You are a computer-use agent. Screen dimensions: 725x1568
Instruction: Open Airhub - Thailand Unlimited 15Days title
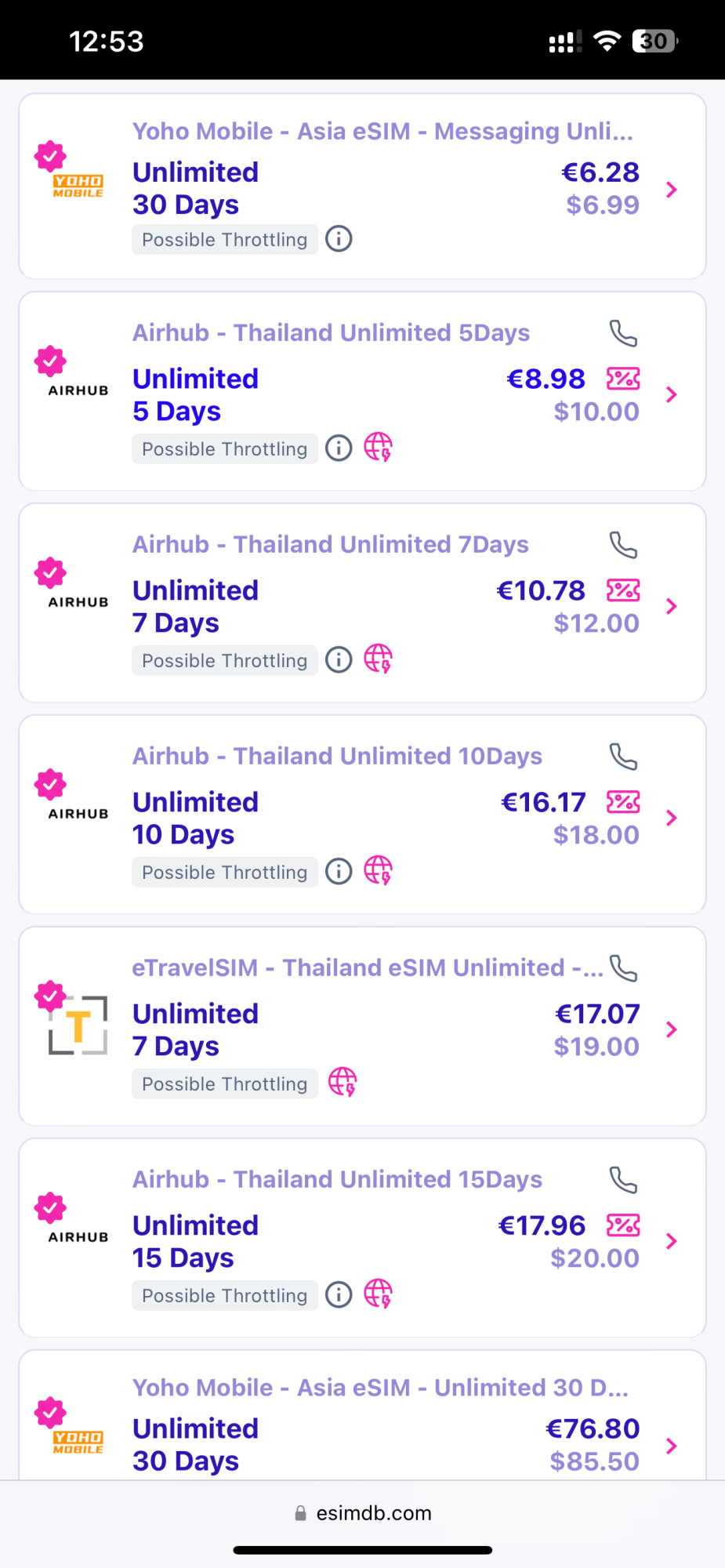pos(337,1179)
